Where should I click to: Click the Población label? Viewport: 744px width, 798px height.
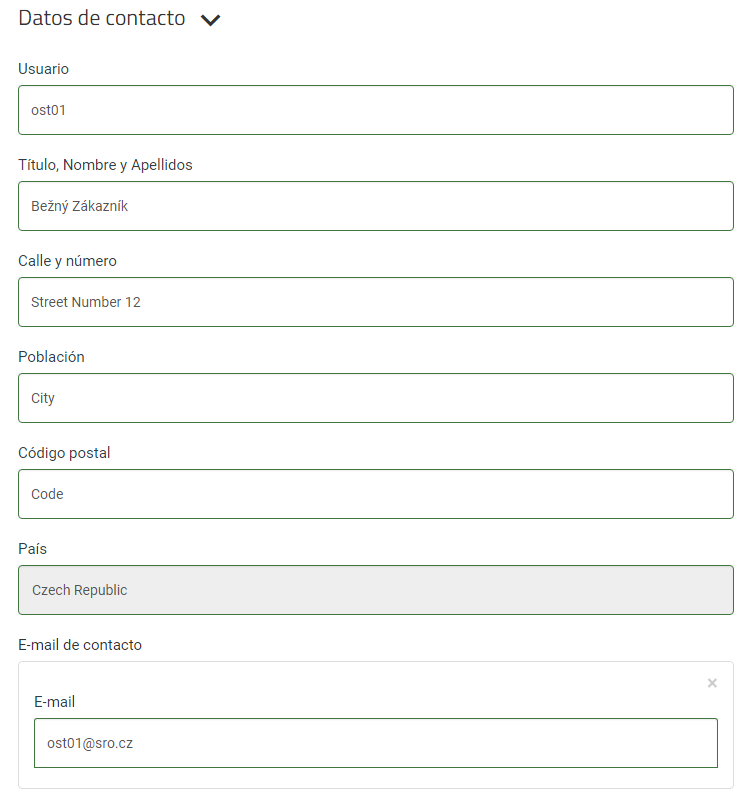[51, 357]
